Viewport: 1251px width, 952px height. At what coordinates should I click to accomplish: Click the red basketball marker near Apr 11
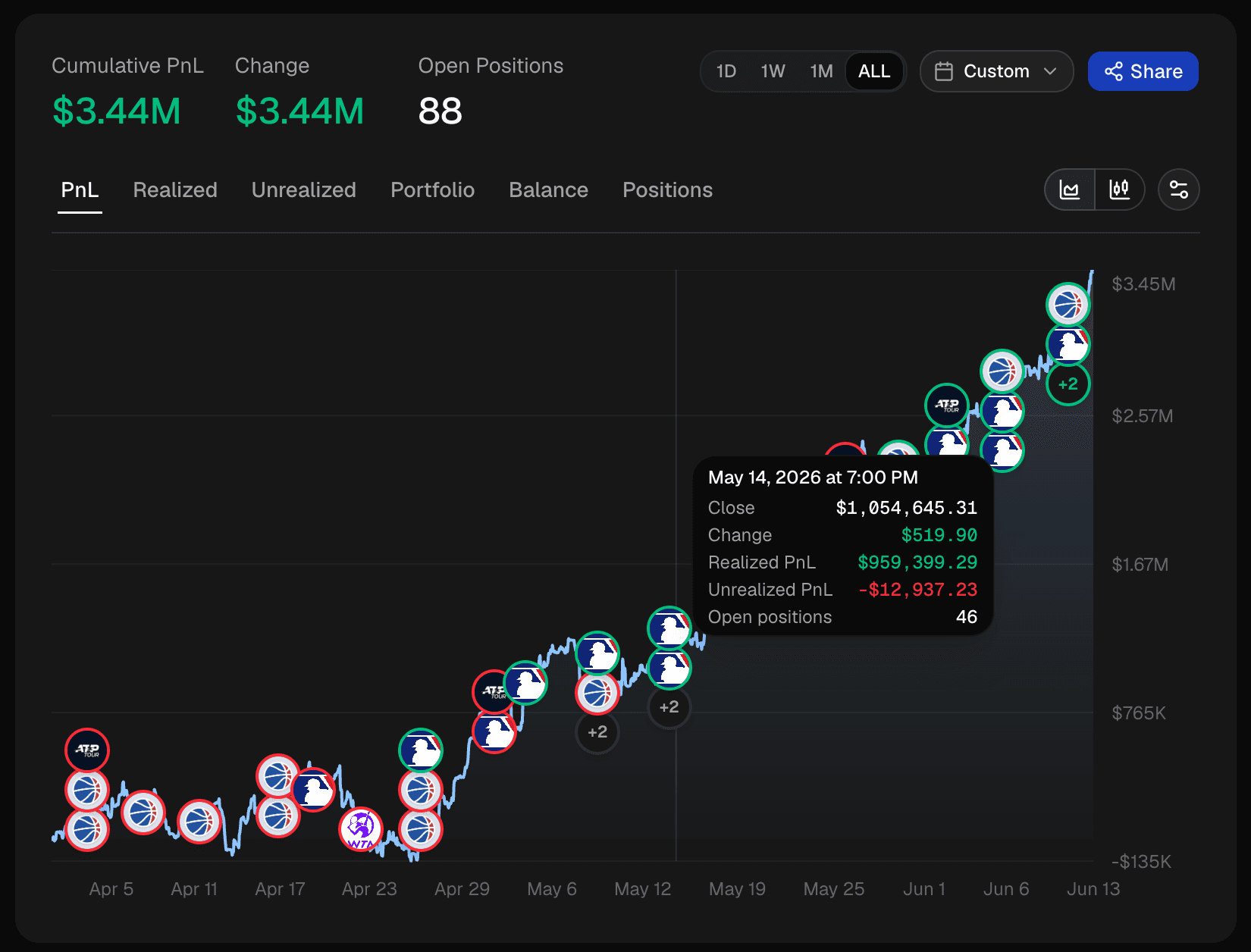[199, 822]
